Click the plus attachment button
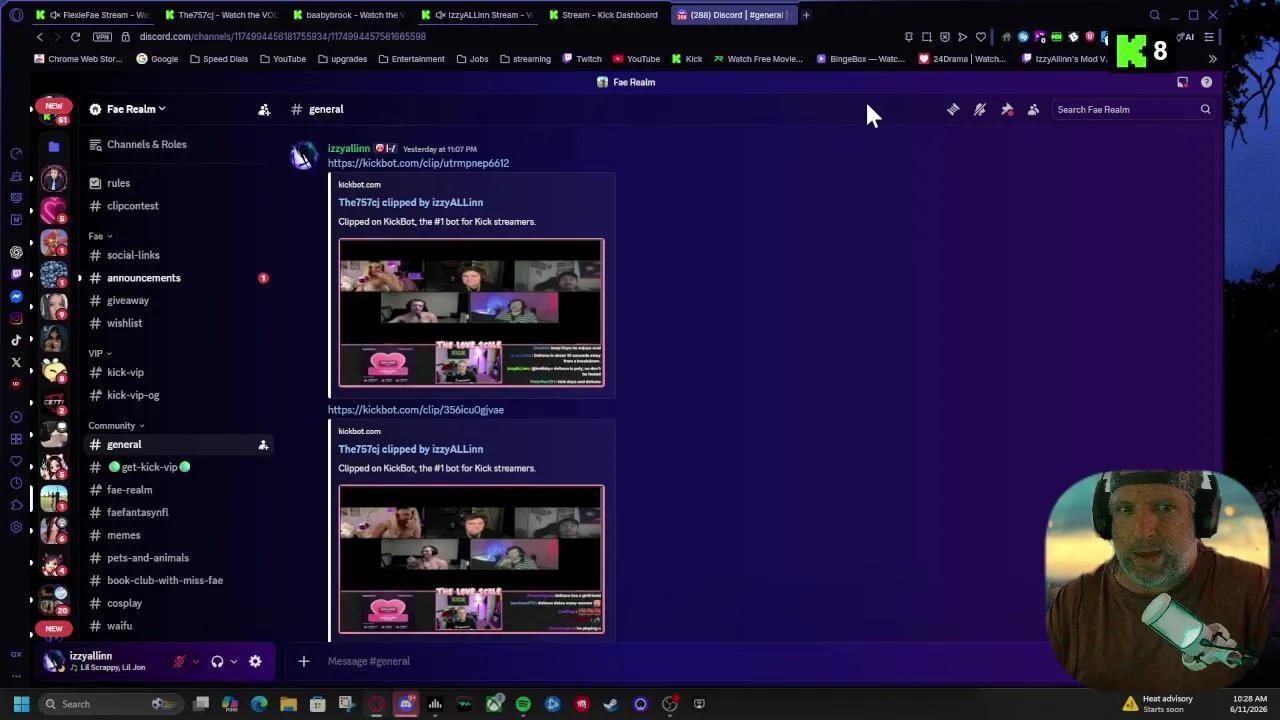Viewport: 1280px width, 720px height. point(304,661)
